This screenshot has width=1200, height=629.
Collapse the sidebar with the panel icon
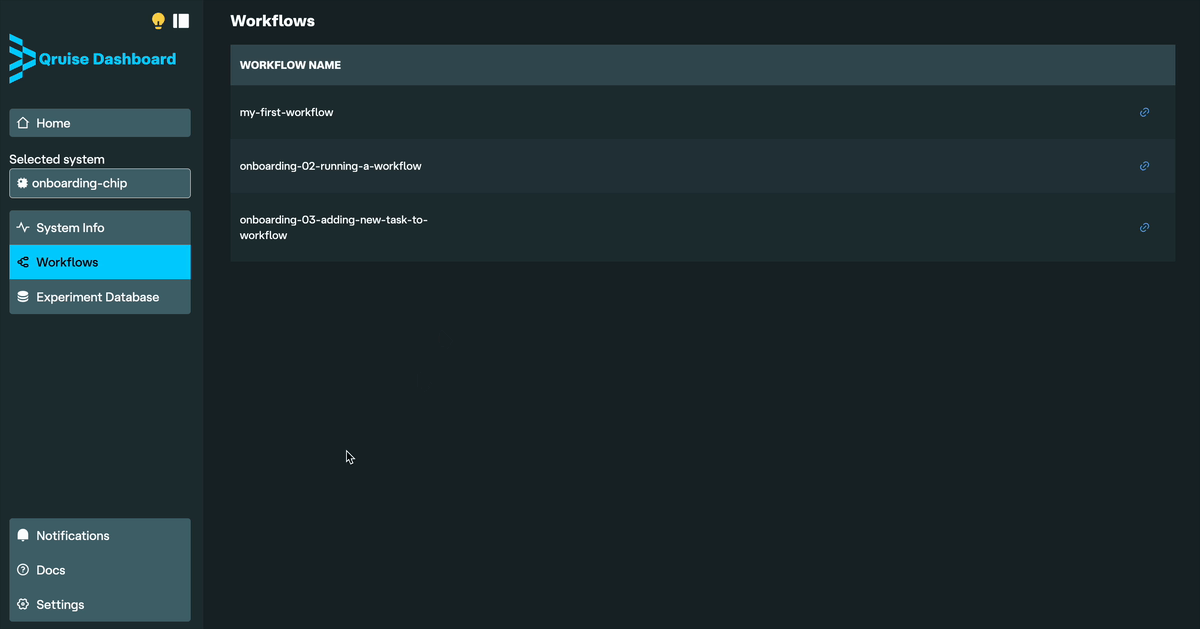(181, 21)
